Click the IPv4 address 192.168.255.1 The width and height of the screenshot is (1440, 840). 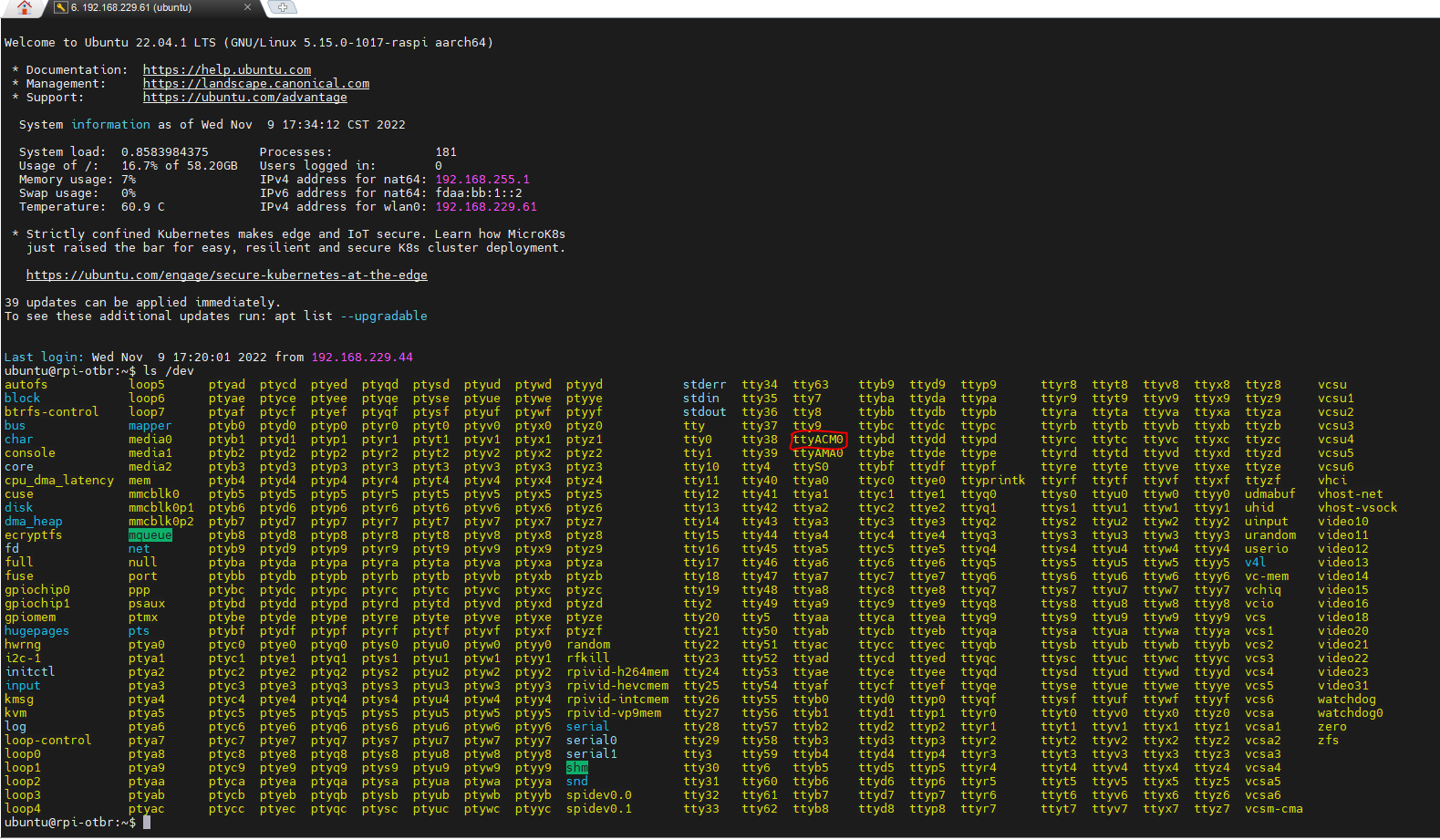coord(482,180)
